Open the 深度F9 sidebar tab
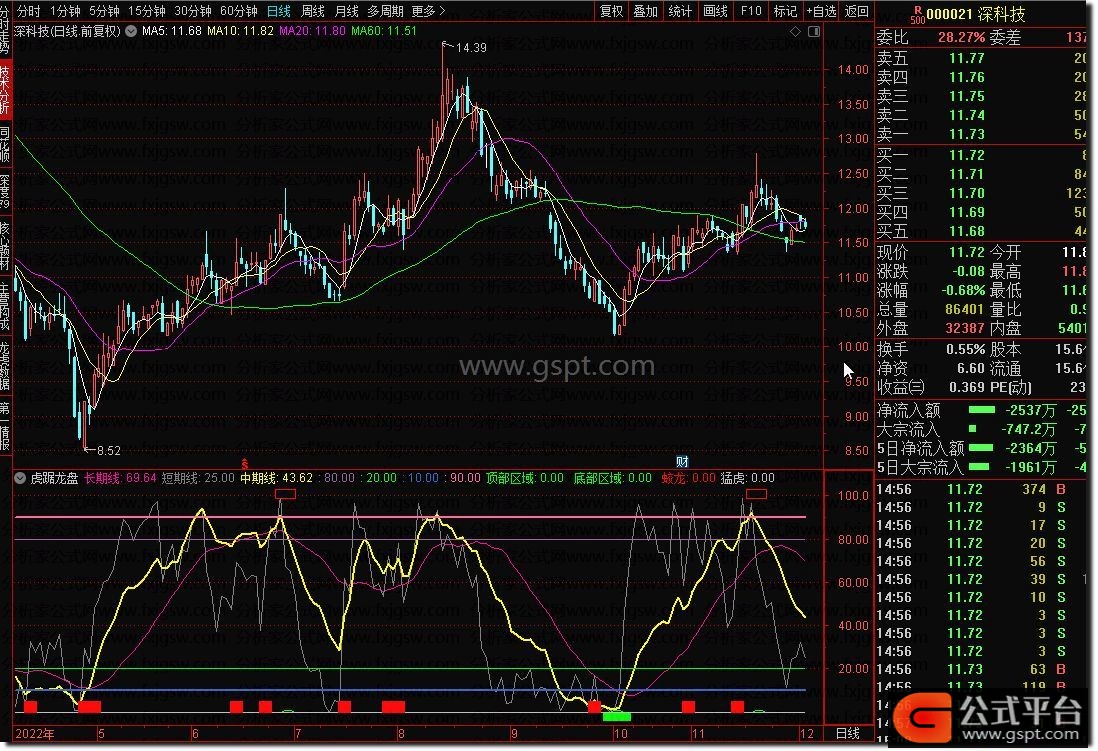Viewport: 1098px width, 751px height. point(5,192)
